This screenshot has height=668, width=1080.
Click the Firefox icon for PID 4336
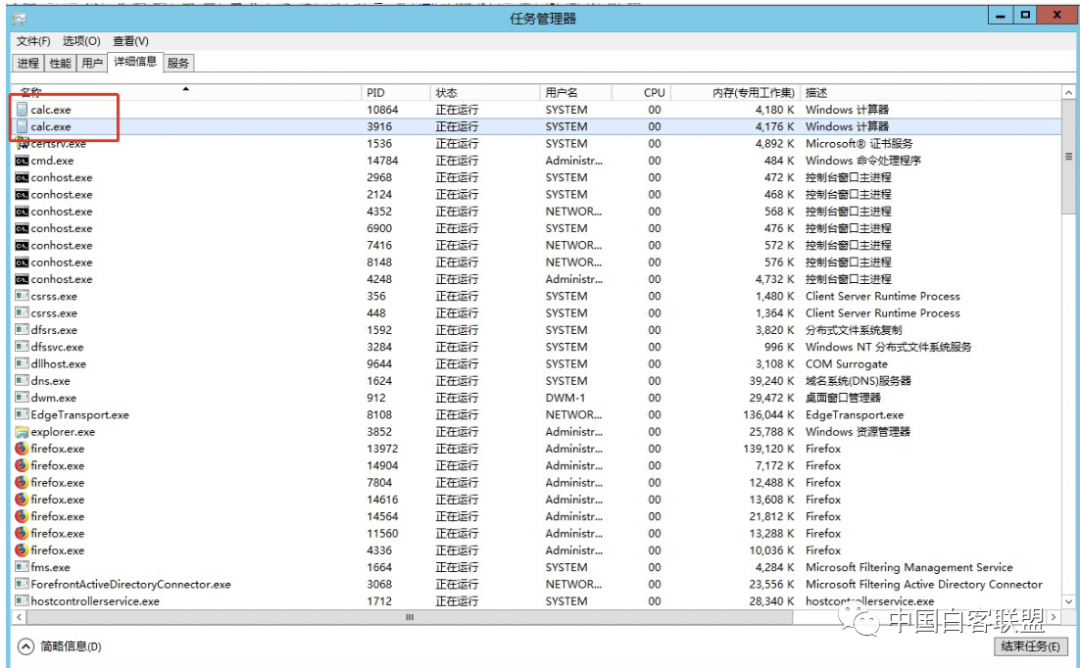pos(21,550)
